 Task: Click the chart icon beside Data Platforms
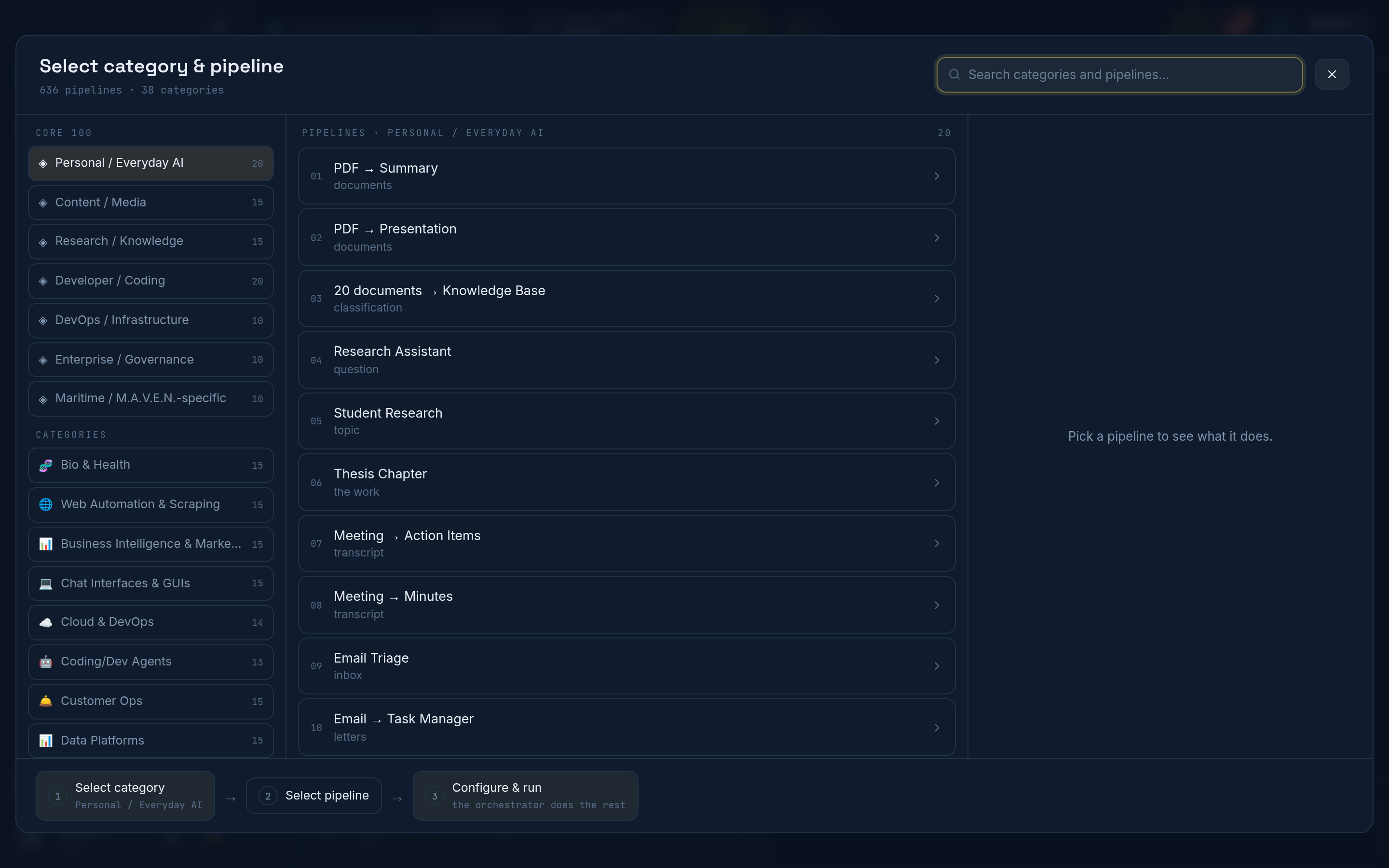coord(46,741)
